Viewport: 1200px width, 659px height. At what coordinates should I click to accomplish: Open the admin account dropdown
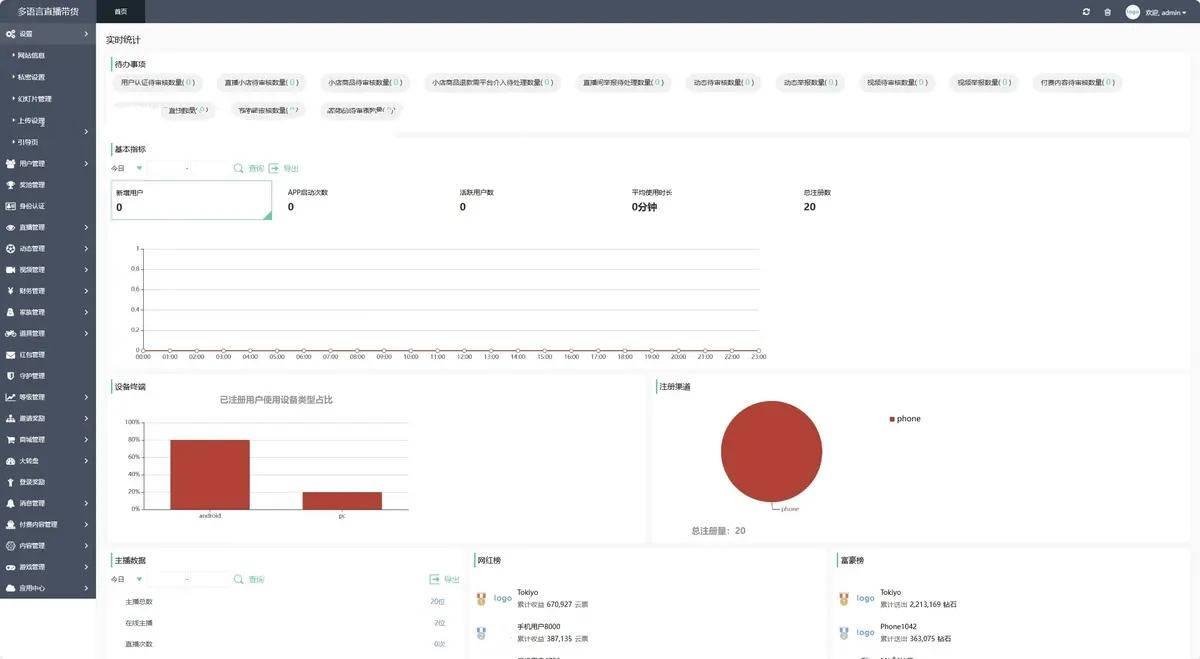click(1165, 12)
